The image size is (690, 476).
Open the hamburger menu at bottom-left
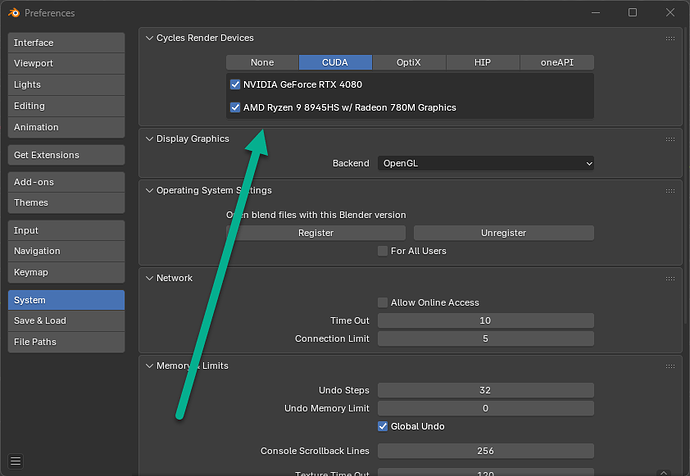(15, 461)
